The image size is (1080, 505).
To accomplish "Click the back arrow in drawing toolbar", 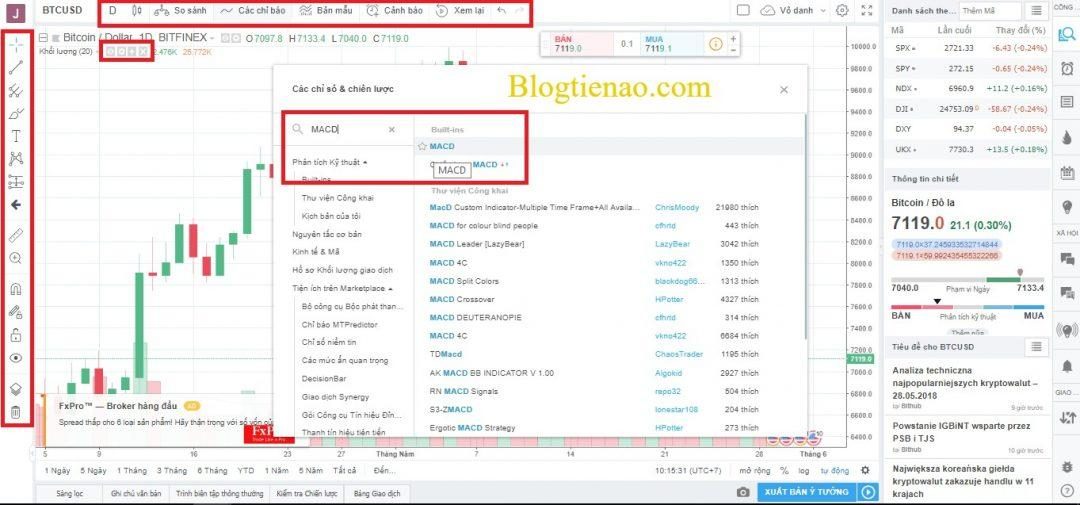I will coord(16,205).
